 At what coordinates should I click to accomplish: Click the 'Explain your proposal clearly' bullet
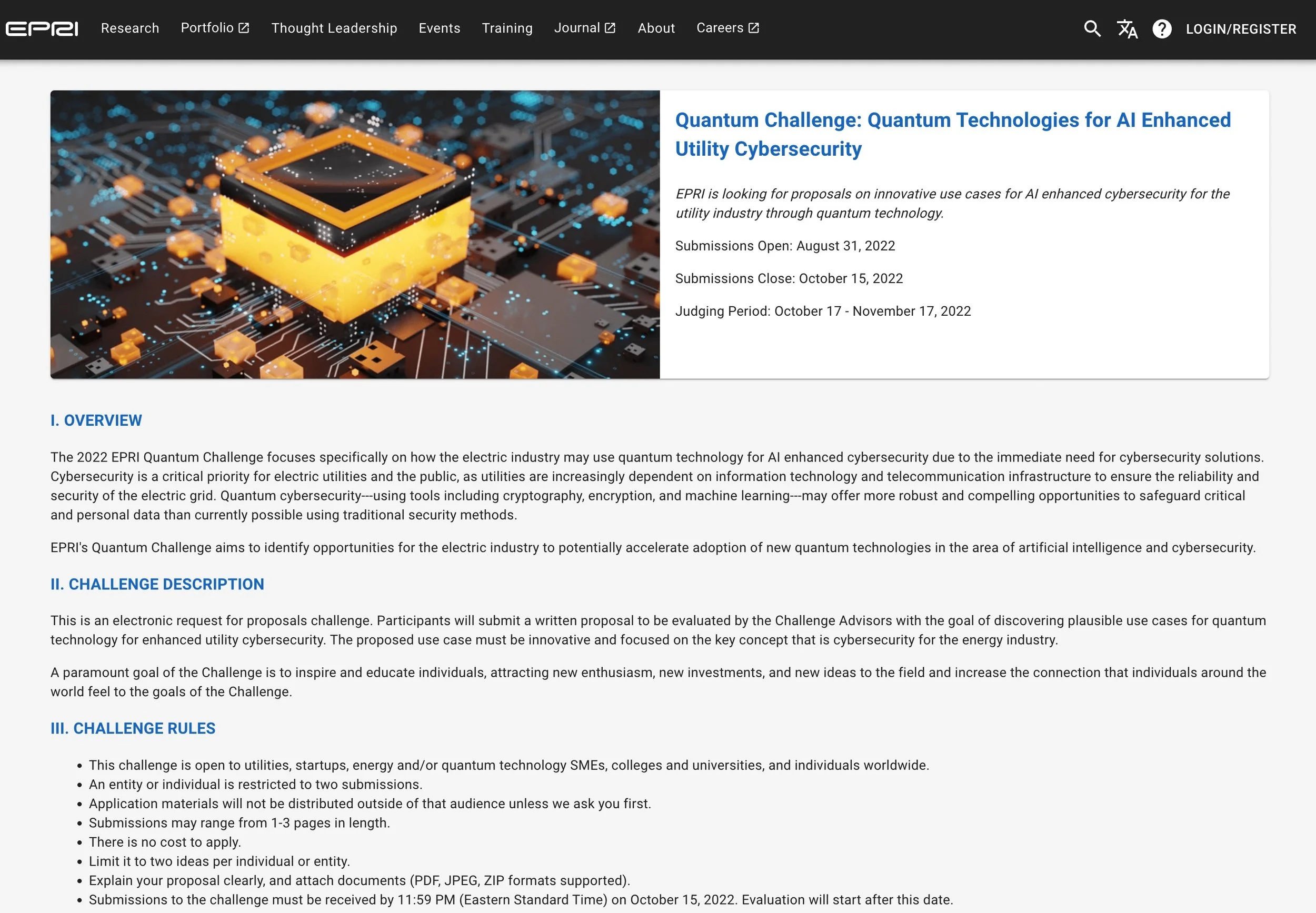[x=360, y=880]
